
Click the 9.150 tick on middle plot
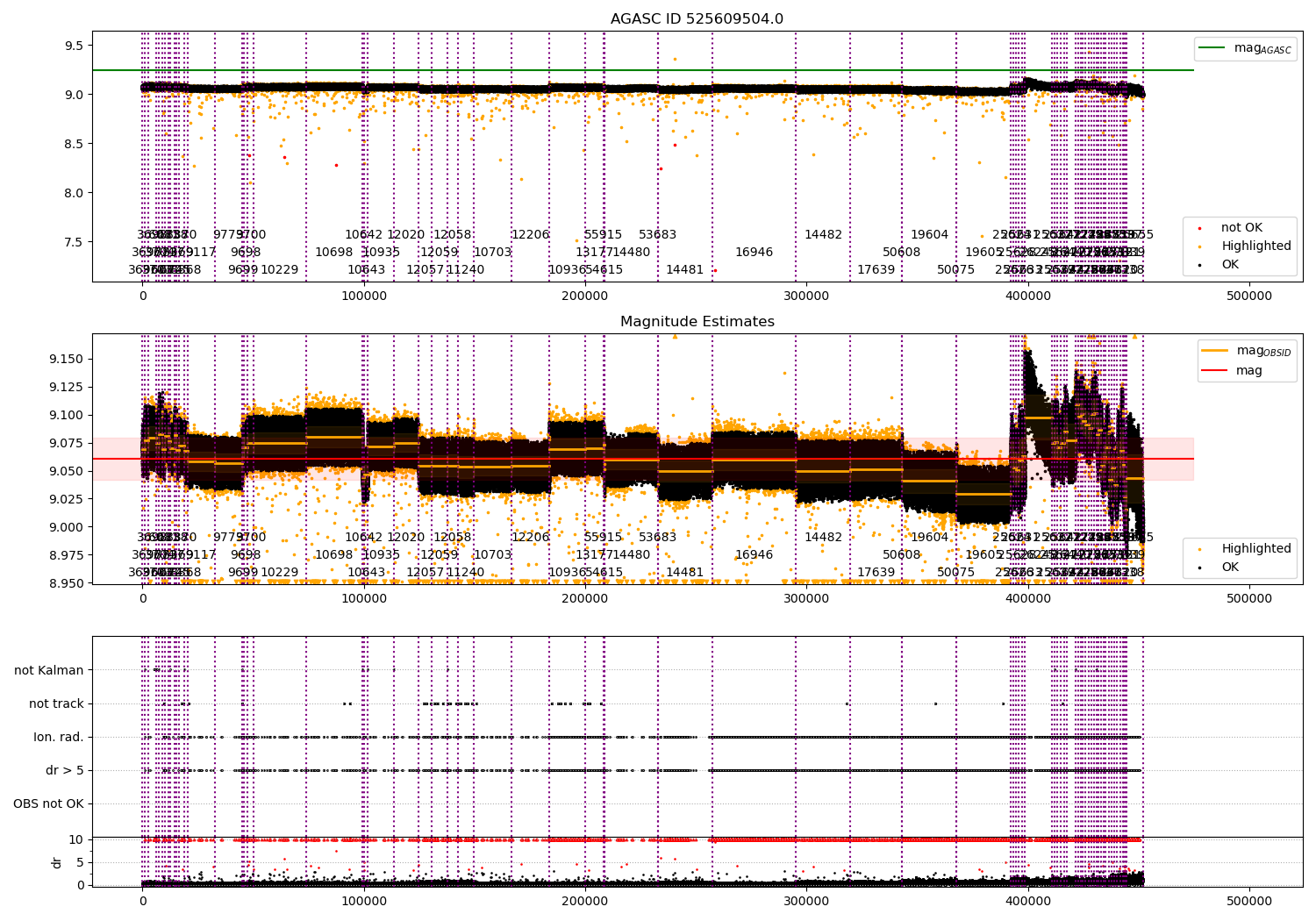point(66,359)
